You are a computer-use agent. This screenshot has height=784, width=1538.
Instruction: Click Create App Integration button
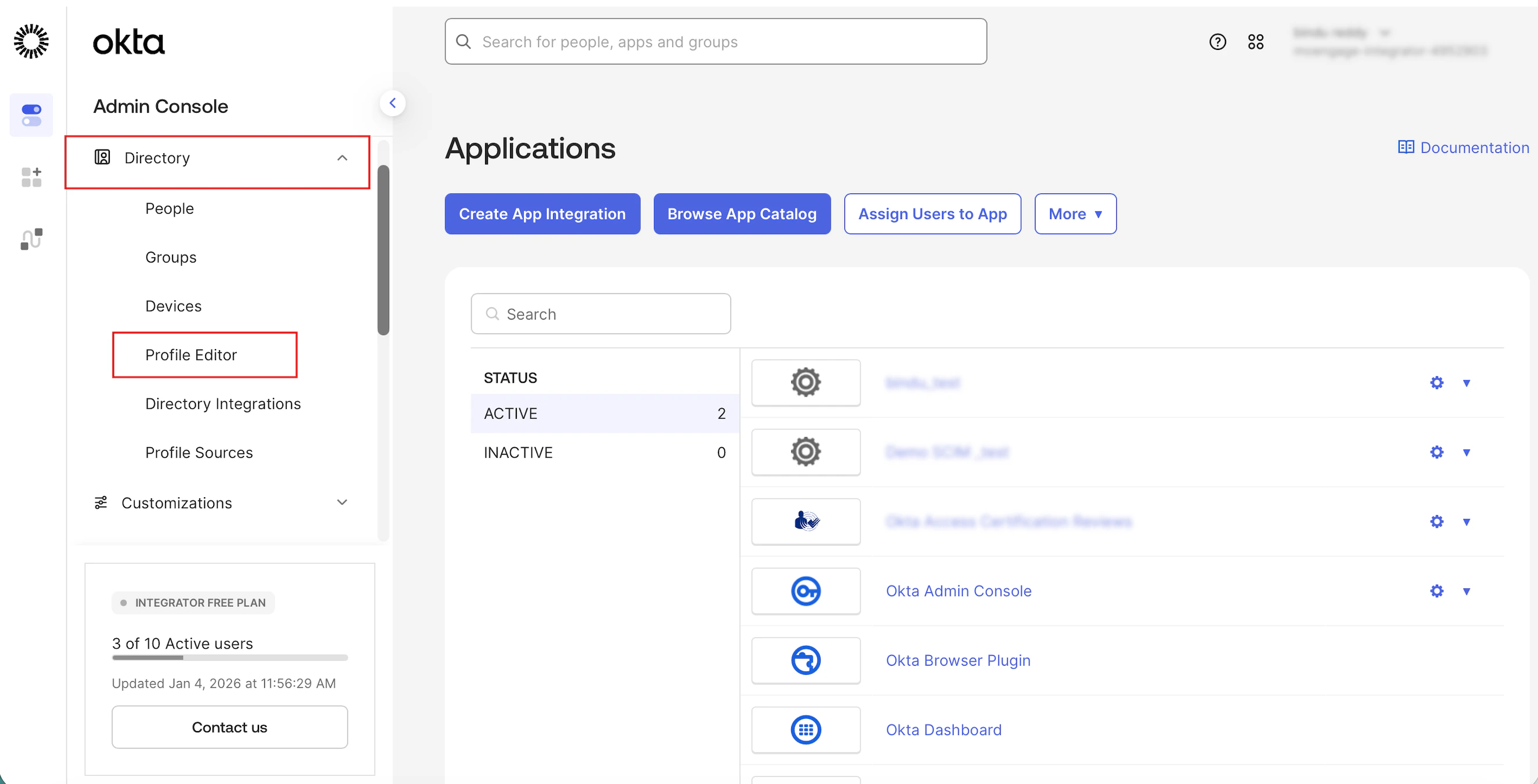(x=542, y=214)
